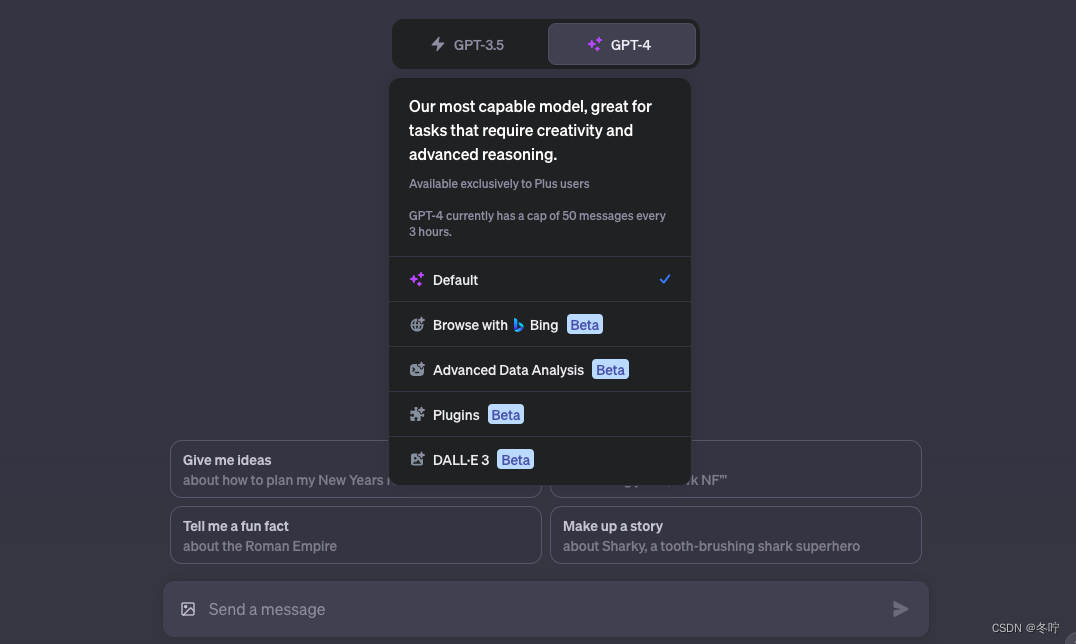The height and width of the screenshot is (644, 1076).
Task: Click the blue checkmark next to Default
Action: tap(665, 279)
